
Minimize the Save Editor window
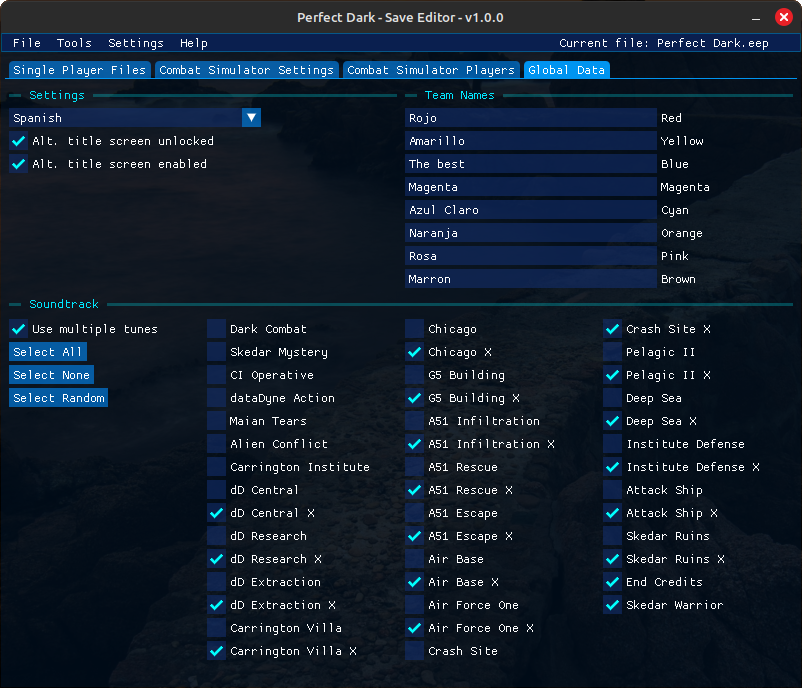pyautogui.click(x=756, y=18)
